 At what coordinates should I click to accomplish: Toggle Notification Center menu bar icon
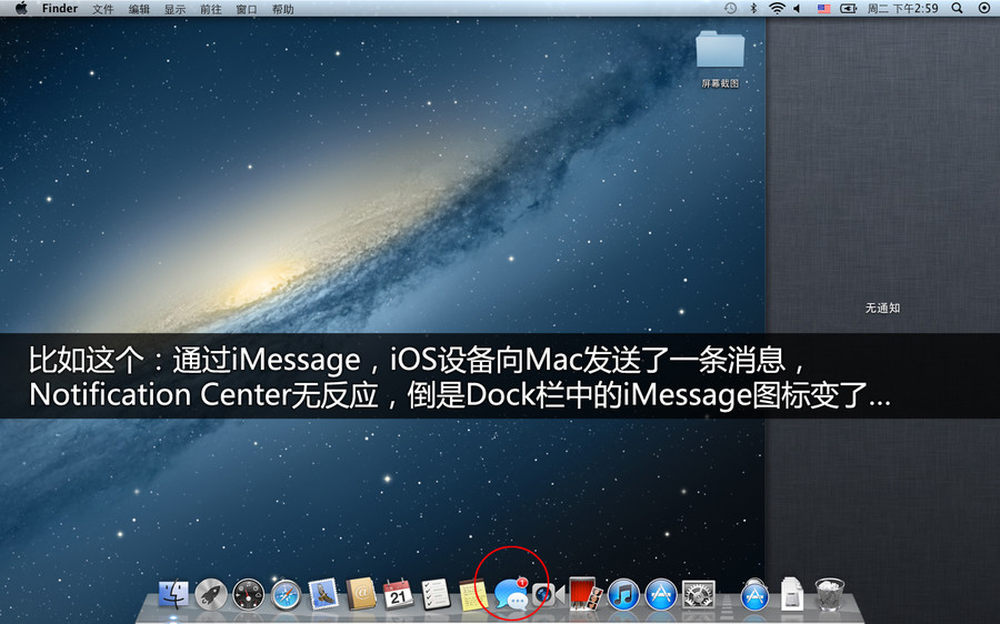[984, 8]
